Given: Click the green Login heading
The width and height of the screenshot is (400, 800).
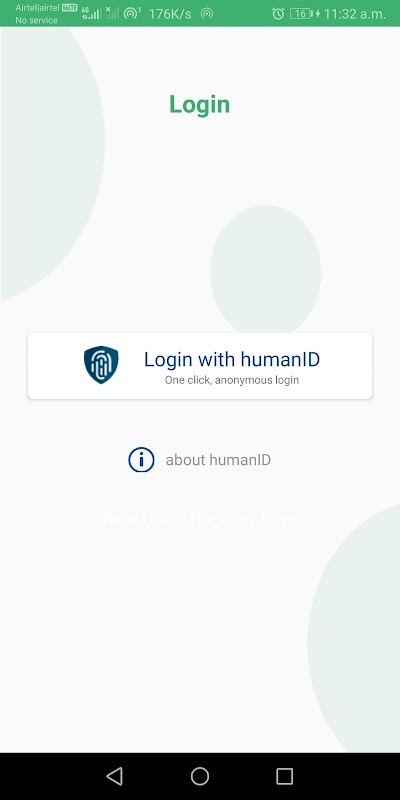Looking at the screenshot, I should [x=199, y=105].
